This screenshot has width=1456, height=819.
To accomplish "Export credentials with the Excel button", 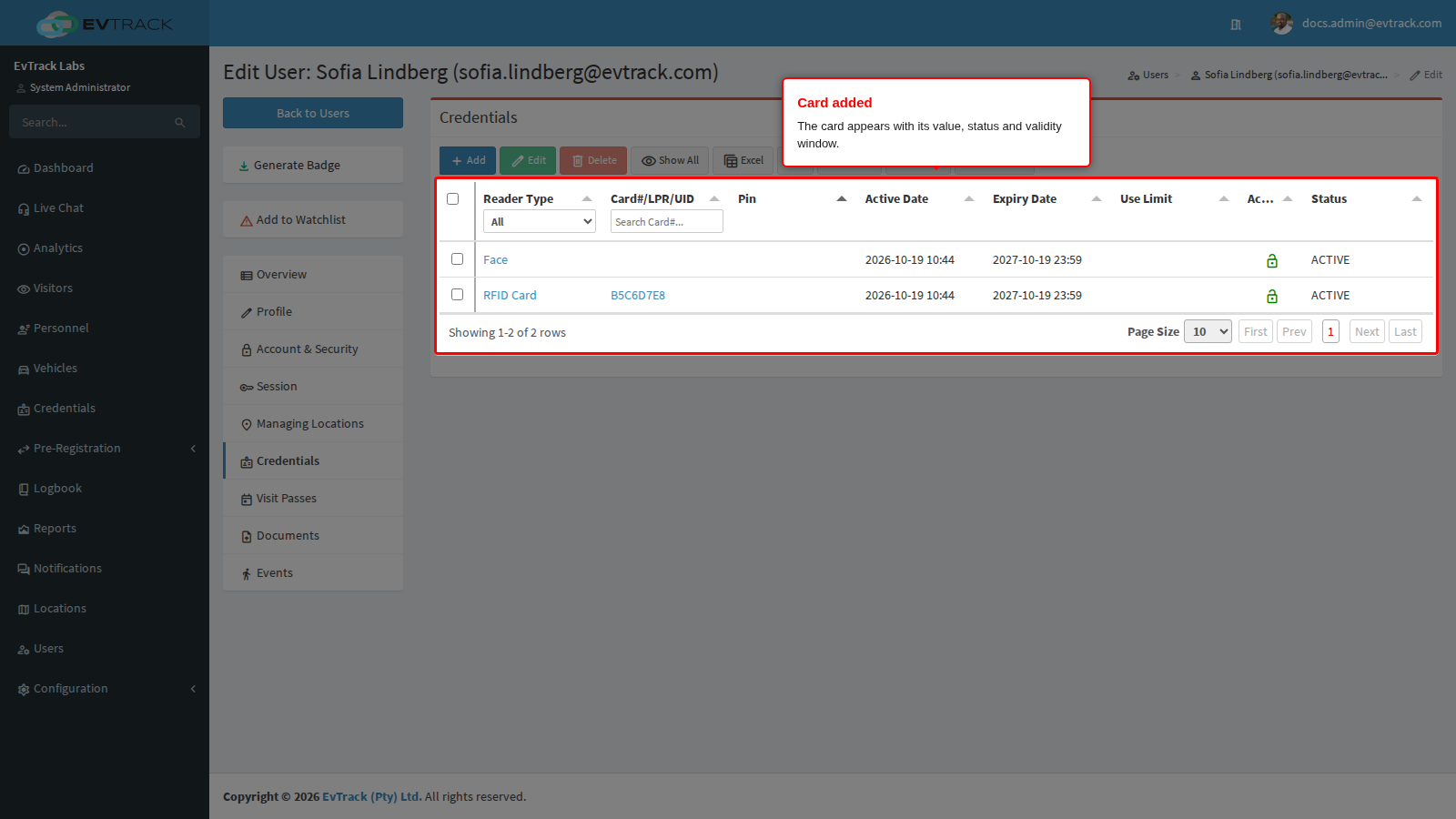I will tap(743, 160).
